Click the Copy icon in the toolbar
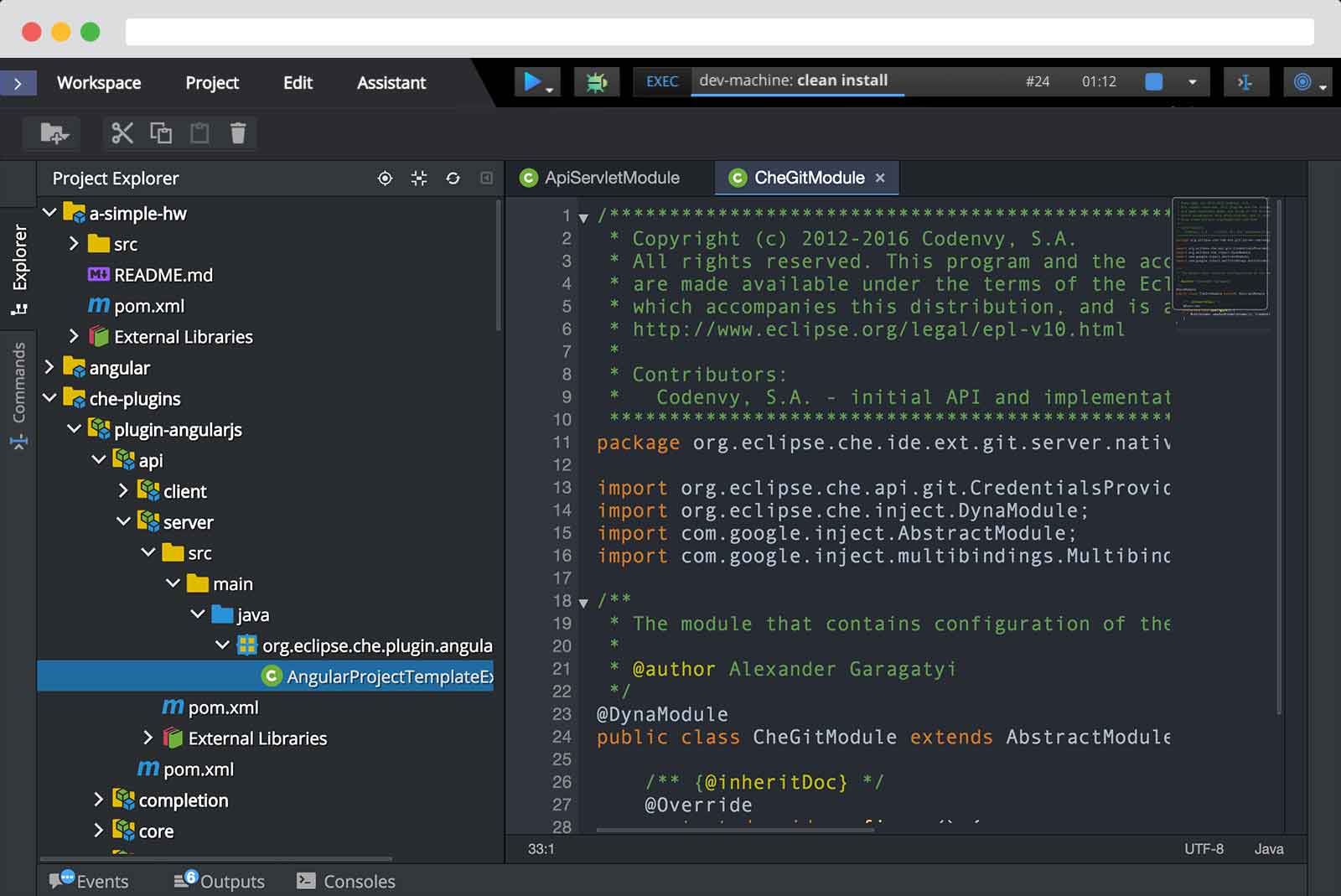Viewport: 1341px width, 896px height. [161, 132]
